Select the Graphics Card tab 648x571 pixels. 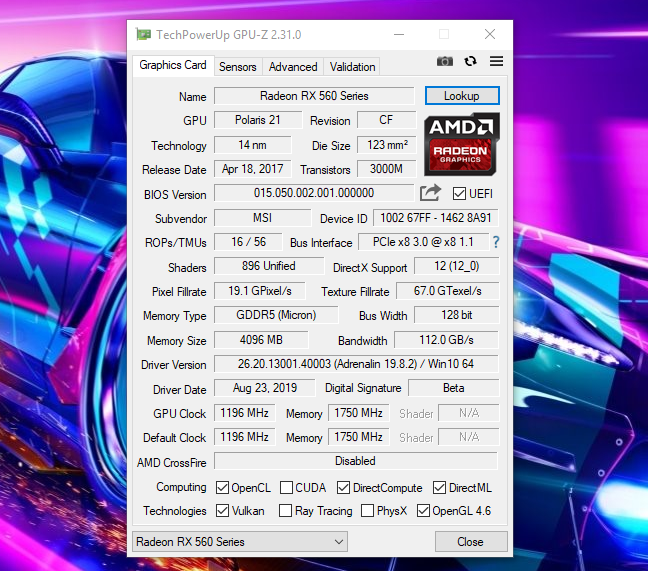(173, 65)
